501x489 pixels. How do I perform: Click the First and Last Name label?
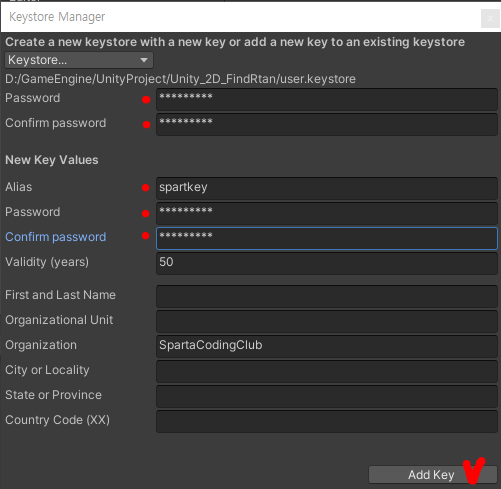tap(60, 295)
